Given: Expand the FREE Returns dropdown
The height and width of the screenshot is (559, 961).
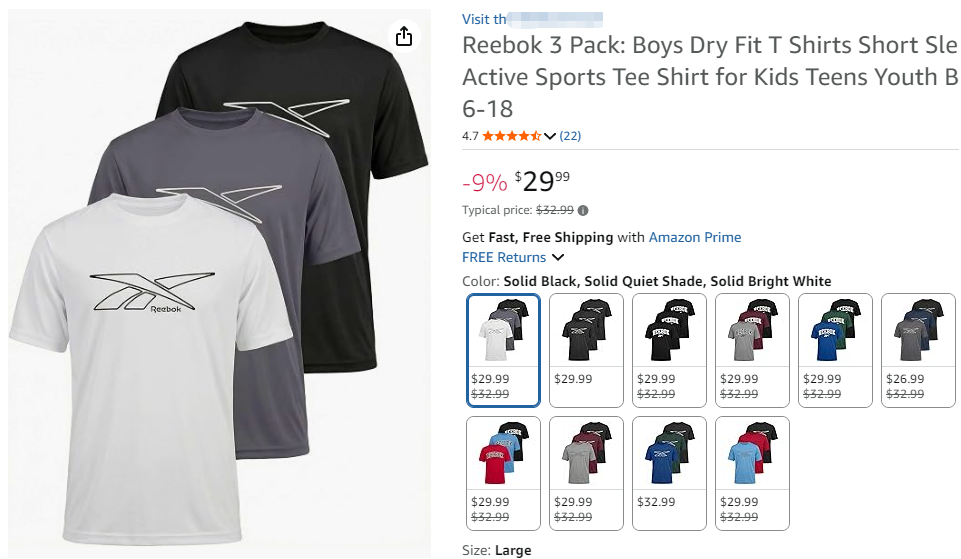Looking at the screenshot, I should (558, 257).
